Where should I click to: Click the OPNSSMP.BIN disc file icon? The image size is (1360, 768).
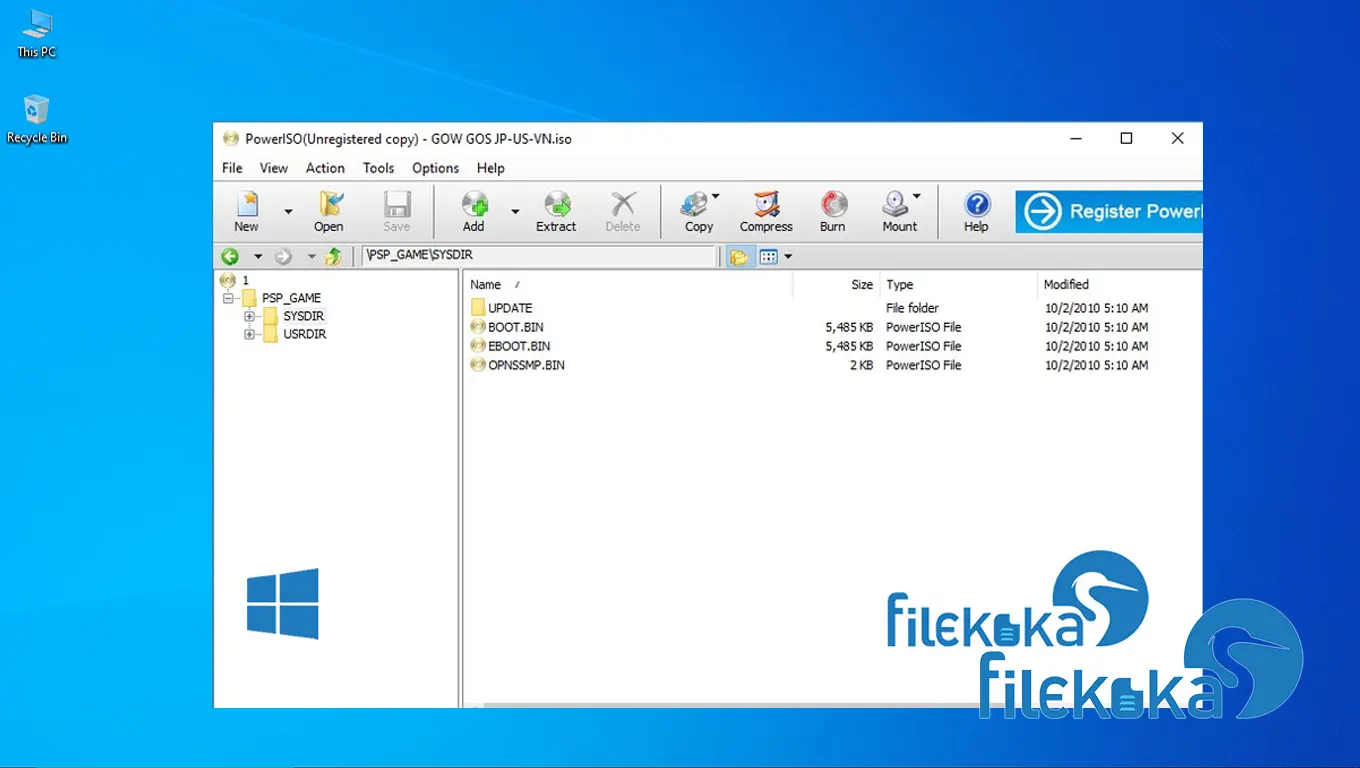[x=478, y=365]
